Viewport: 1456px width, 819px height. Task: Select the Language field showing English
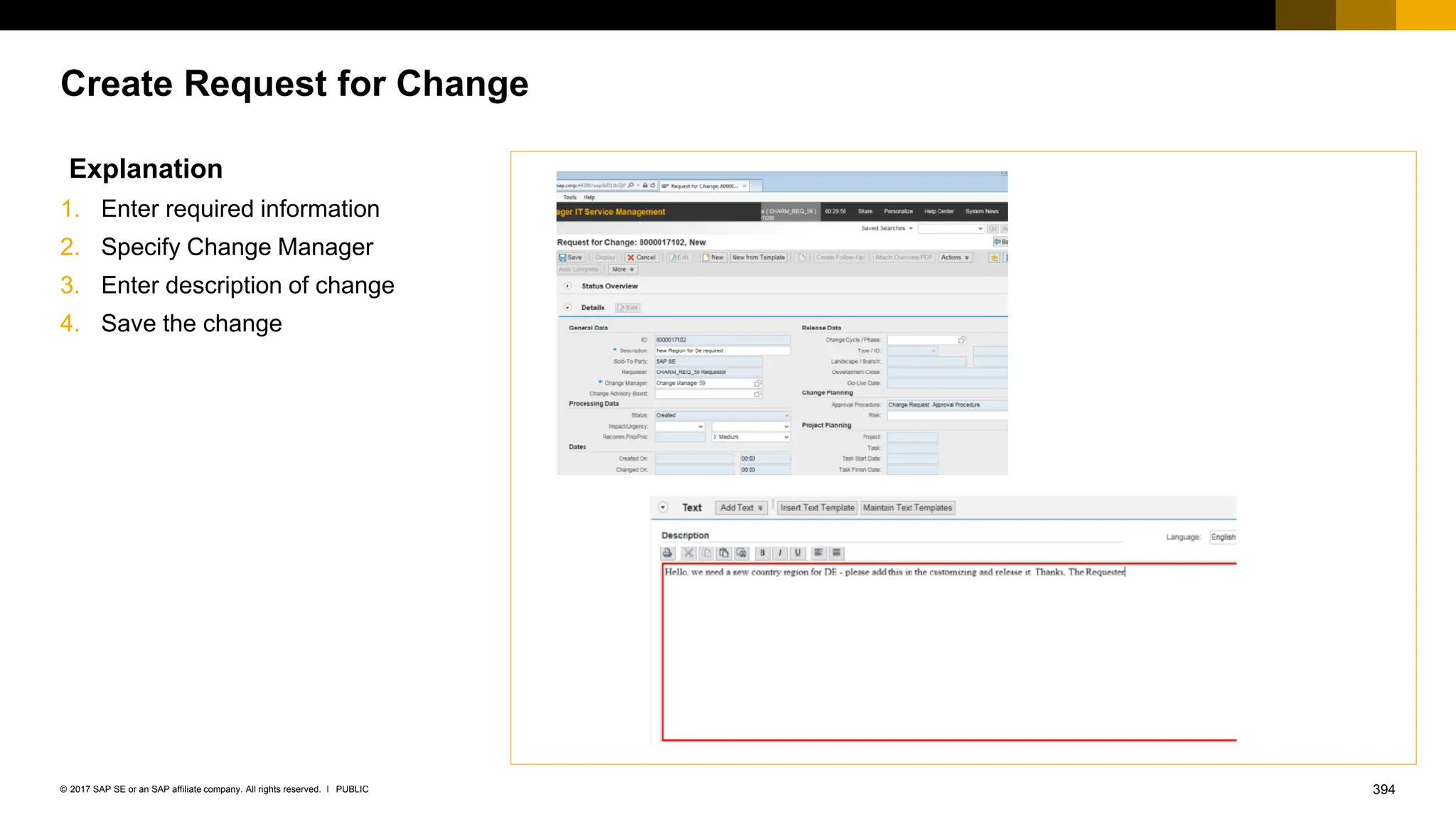tap(1223, 537)
